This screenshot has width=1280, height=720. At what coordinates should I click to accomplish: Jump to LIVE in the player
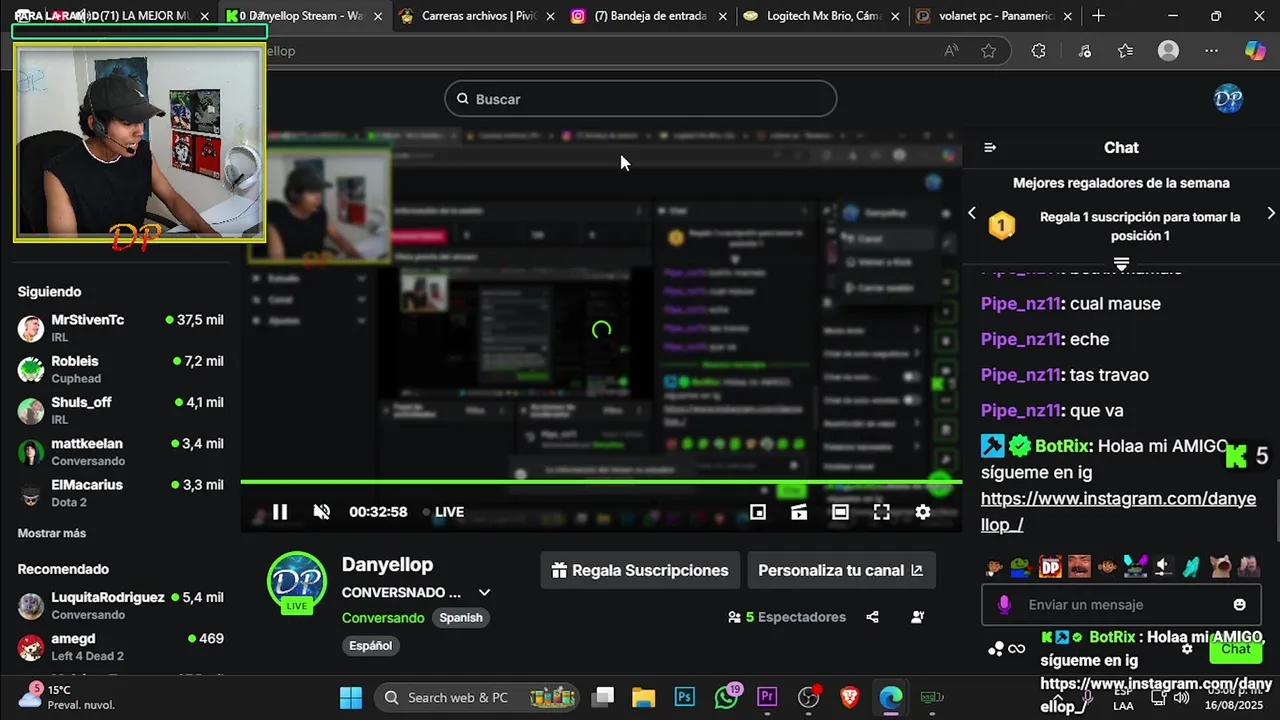tap(443, 512)
